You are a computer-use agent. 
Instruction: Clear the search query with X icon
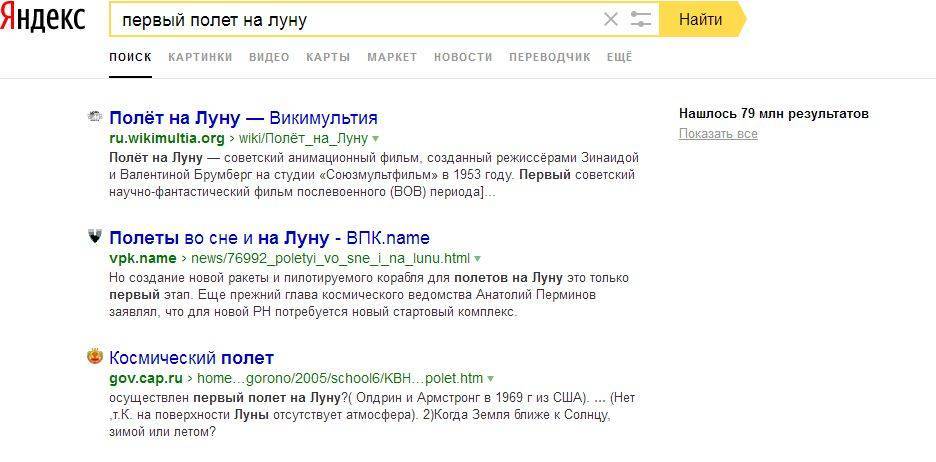(x=611, y=19)
